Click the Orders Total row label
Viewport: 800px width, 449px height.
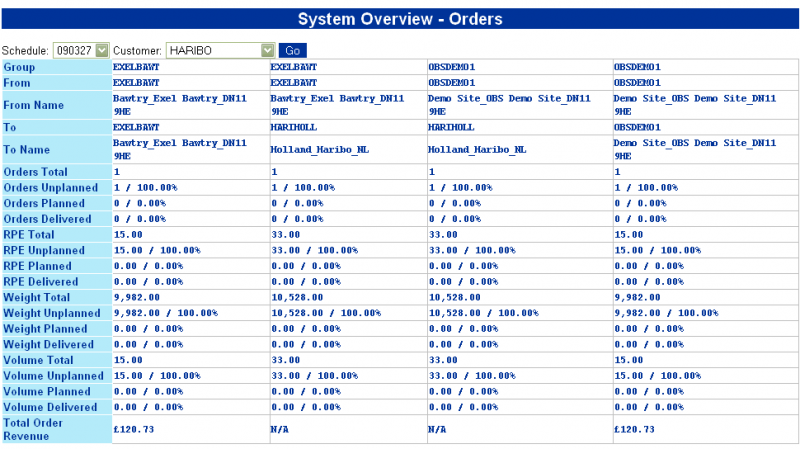tap(36, 172)
